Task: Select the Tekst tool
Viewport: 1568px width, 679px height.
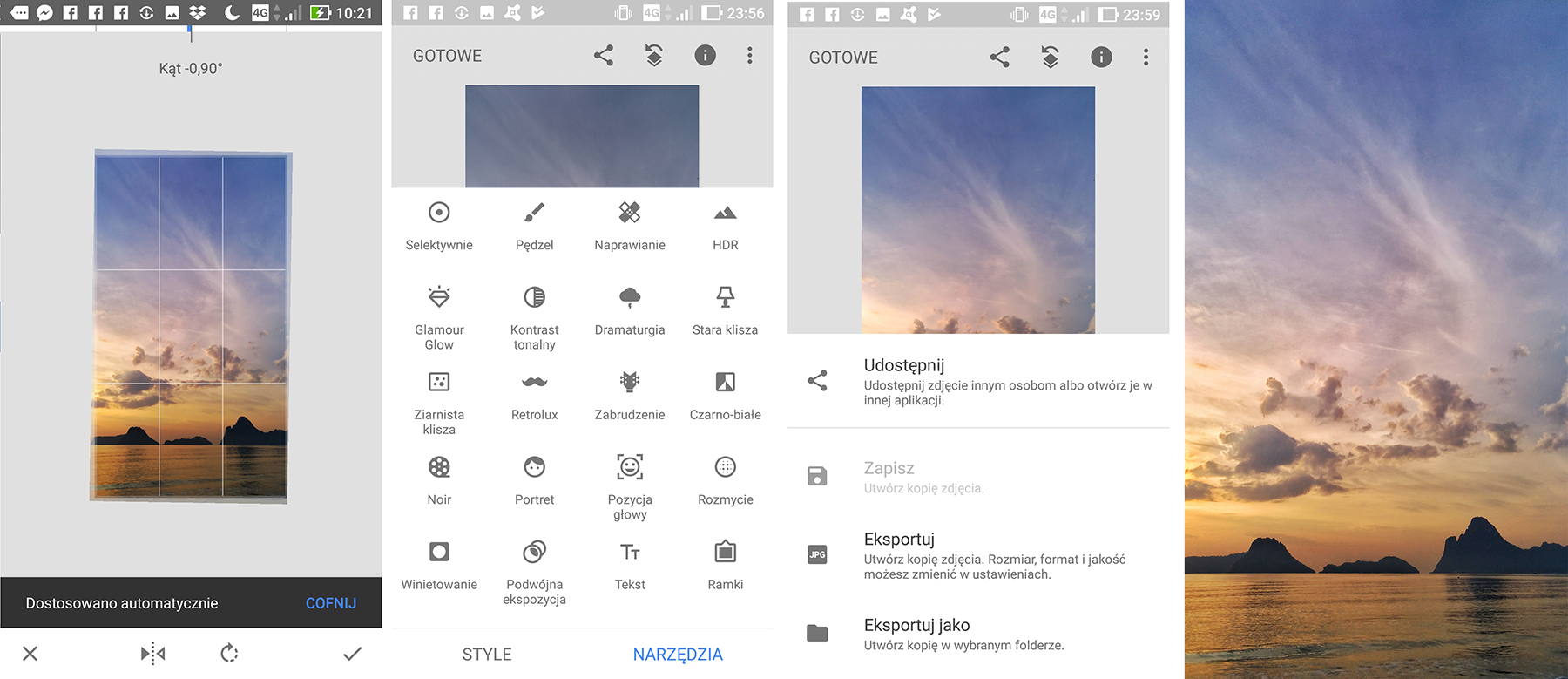Action: click(630, 567)
